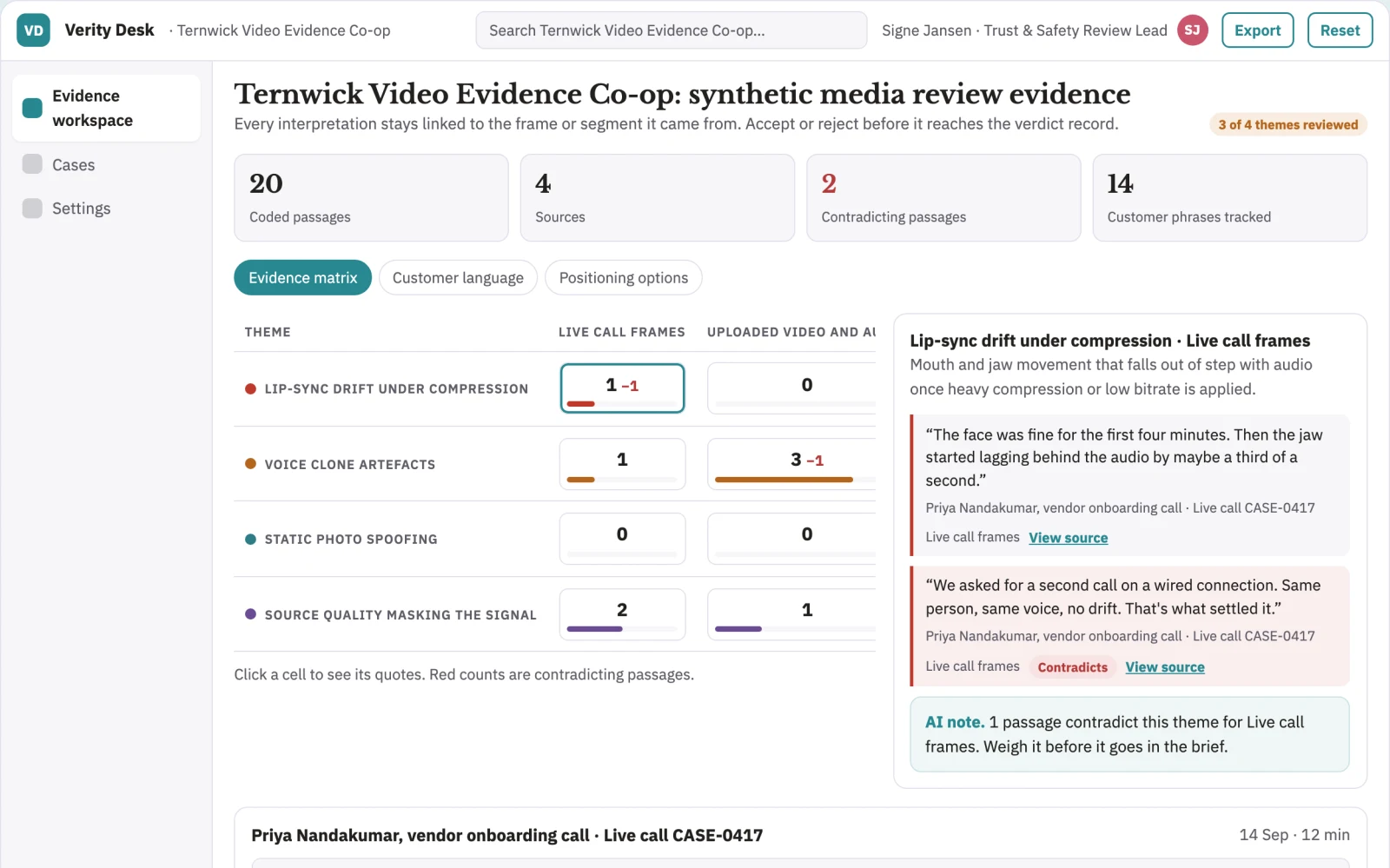
Task: Click the 2 Contradicting passages card
Action: click(943, 197)
